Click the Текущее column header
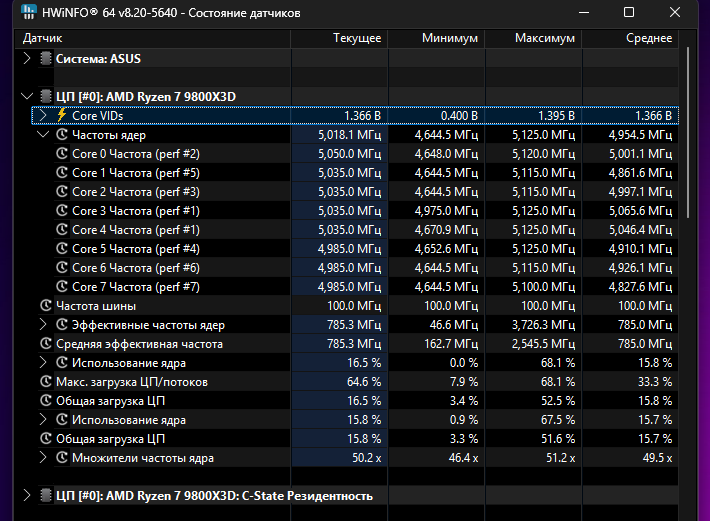Image resolution: width=710 pixels, height=521 pixels. [339, 38]
